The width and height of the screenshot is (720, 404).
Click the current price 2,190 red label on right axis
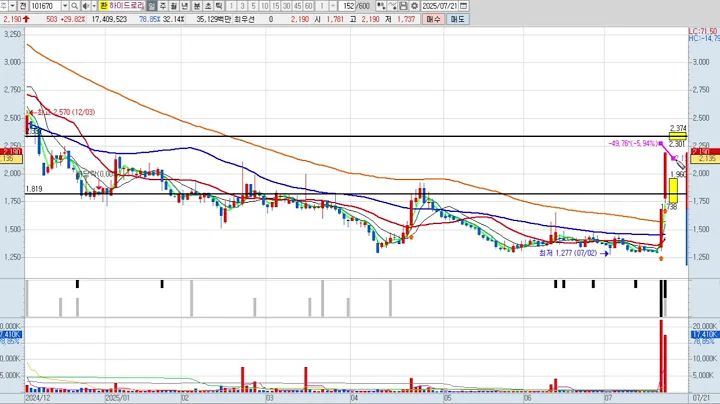pyautogui.click(x=703, y=152)
